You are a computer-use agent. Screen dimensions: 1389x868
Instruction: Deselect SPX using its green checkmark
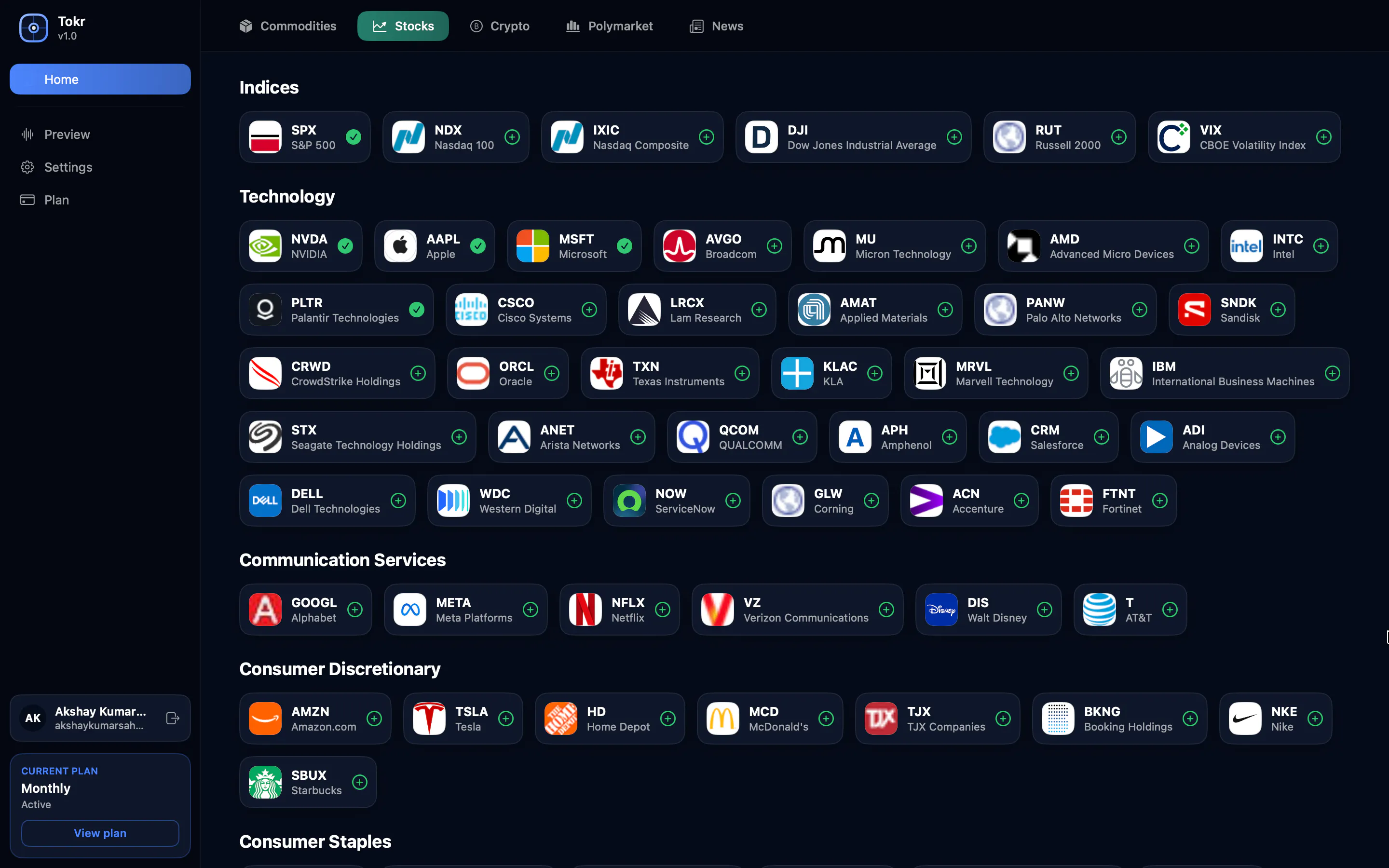coord(354,137)
